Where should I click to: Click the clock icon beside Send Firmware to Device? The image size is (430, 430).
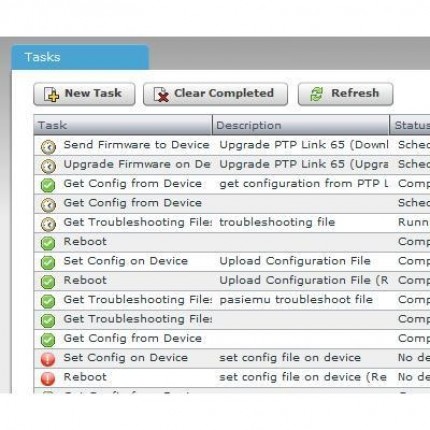(48, 147)
